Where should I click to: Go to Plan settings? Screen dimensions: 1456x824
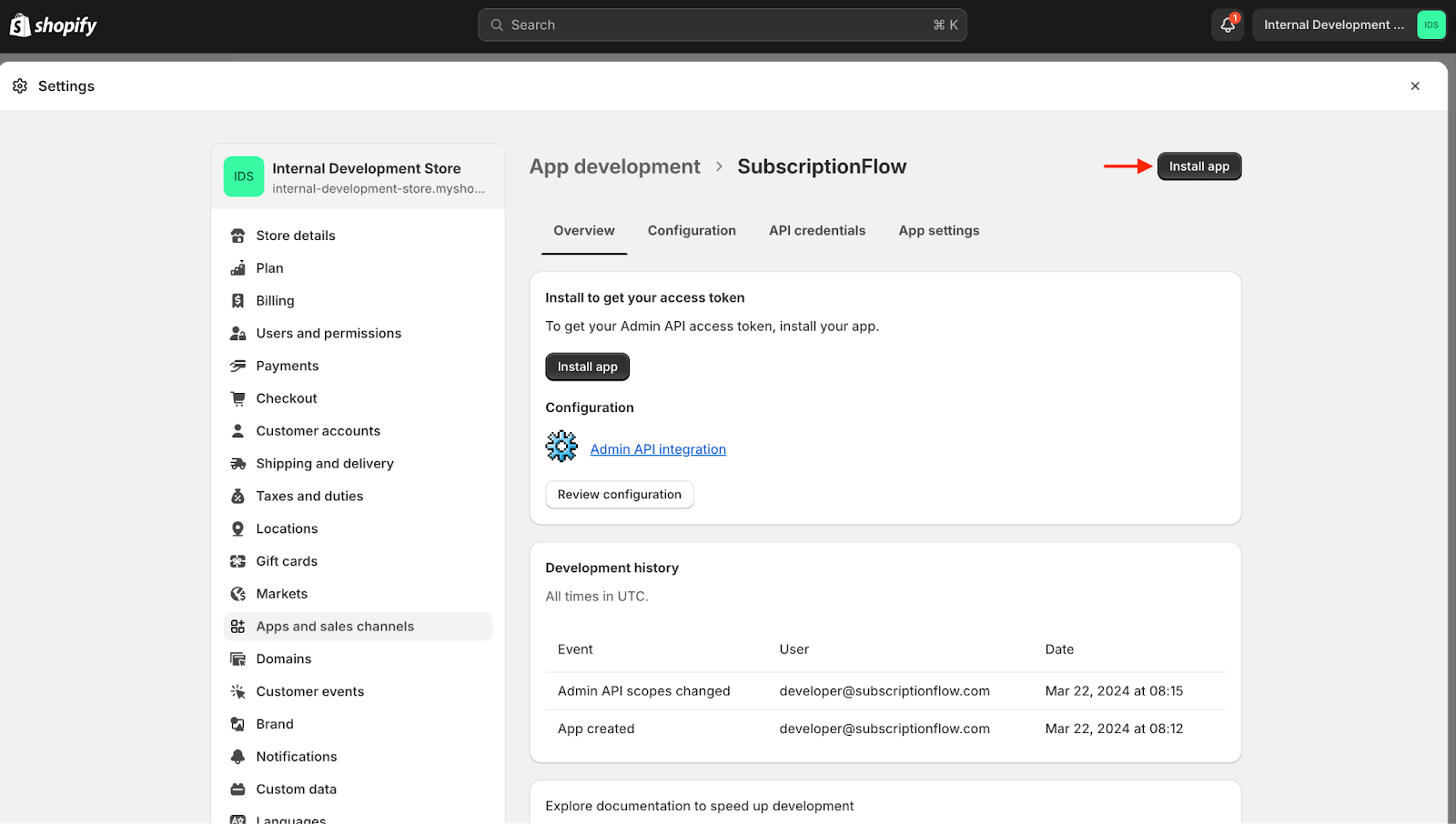pos(358,268)
